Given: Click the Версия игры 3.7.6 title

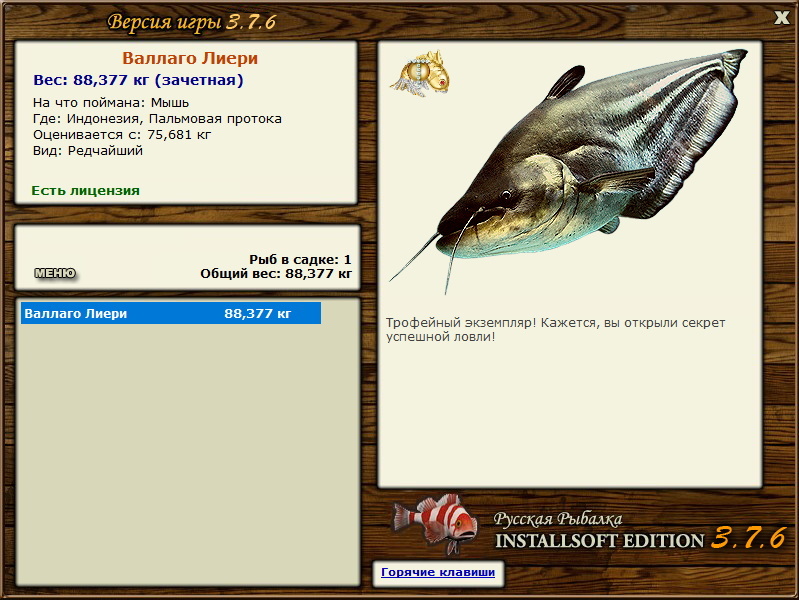Looking at the screenshot, I should tap(192, 22).
